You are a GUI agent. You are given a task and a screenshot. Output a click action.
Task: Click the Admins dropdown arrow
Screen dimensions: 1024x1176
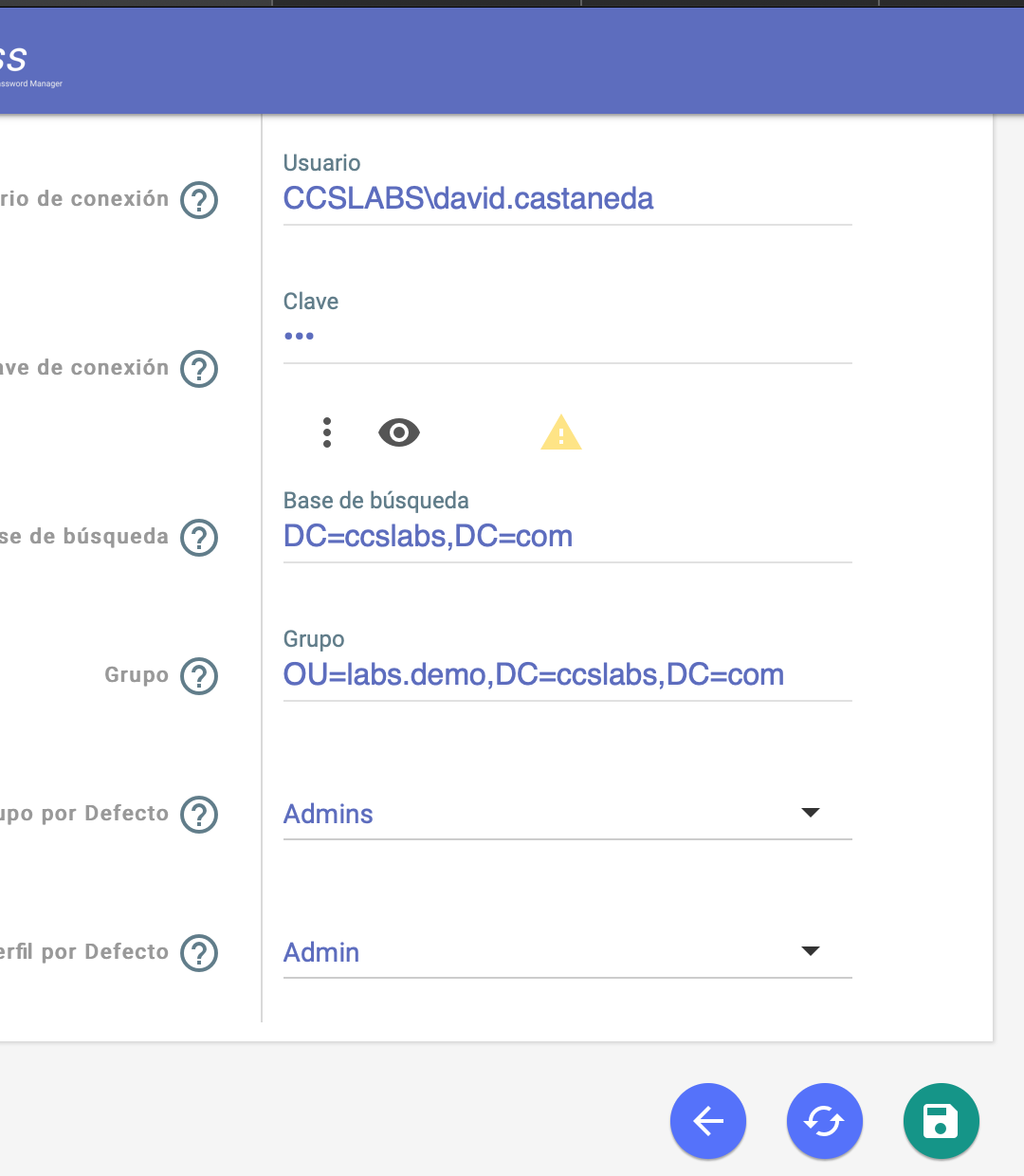pyautogui.click(x=811, y=812)
